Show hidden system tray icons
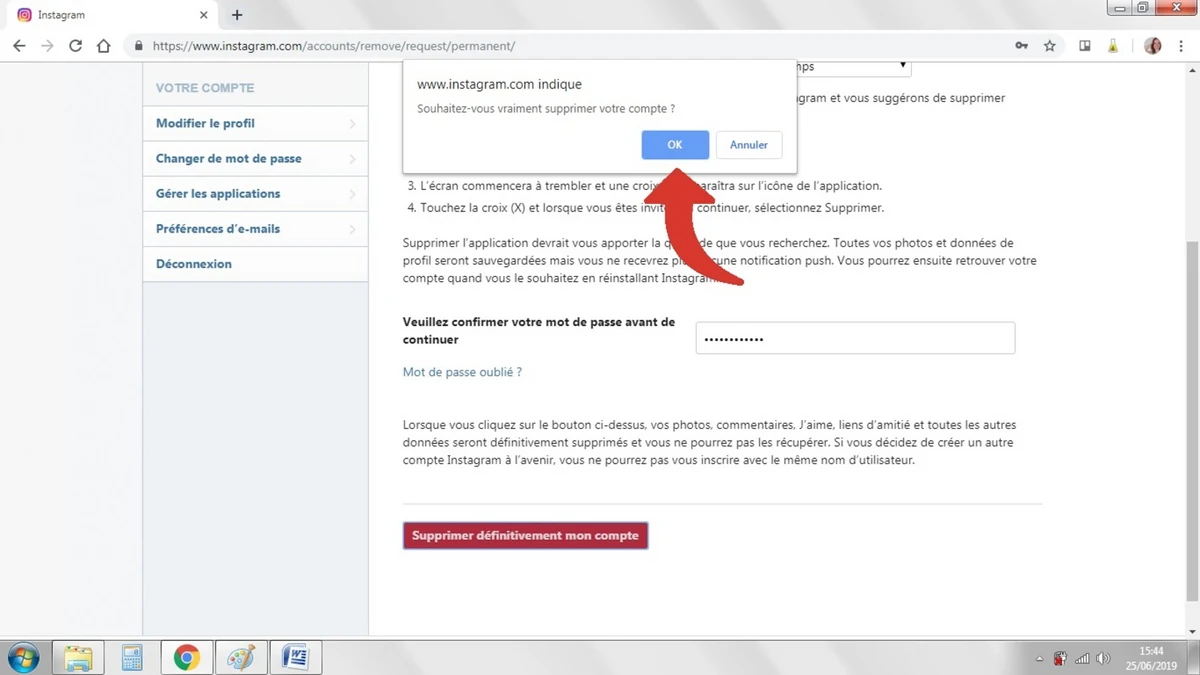Viewport: 1200px width, 675px height. click(1039, 659)
